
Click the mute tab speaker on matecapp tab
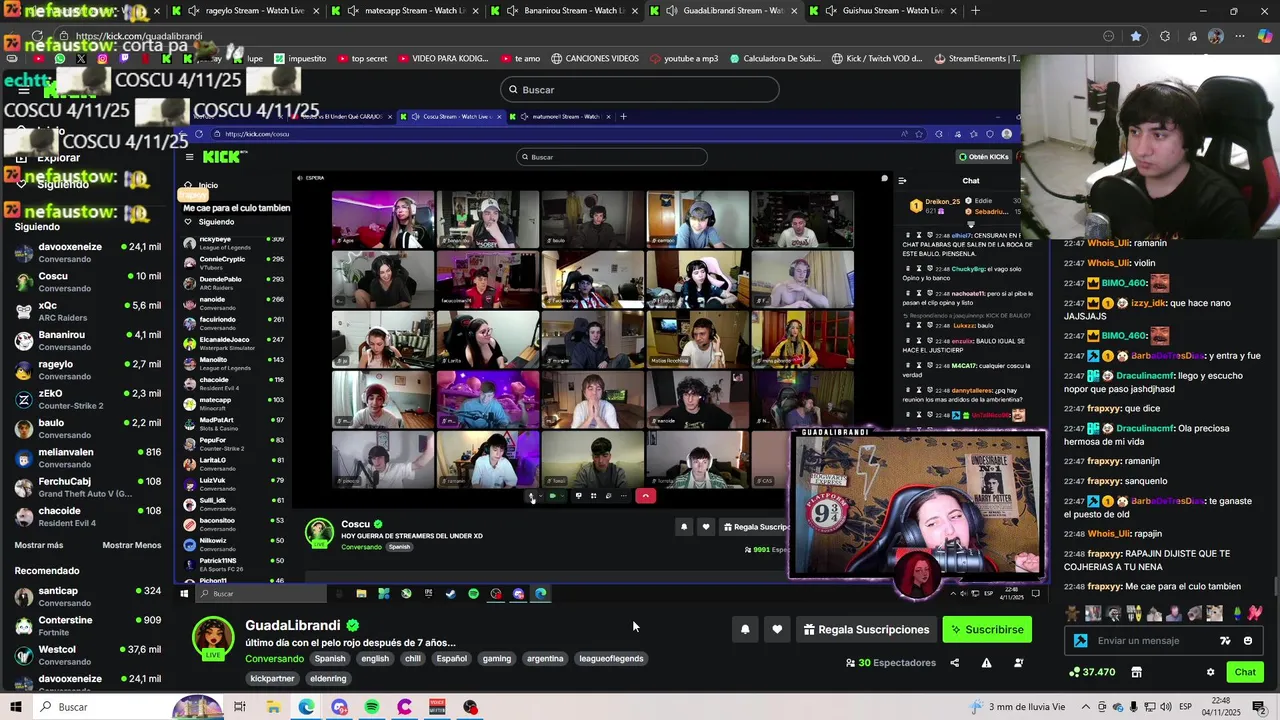(353, 11)
